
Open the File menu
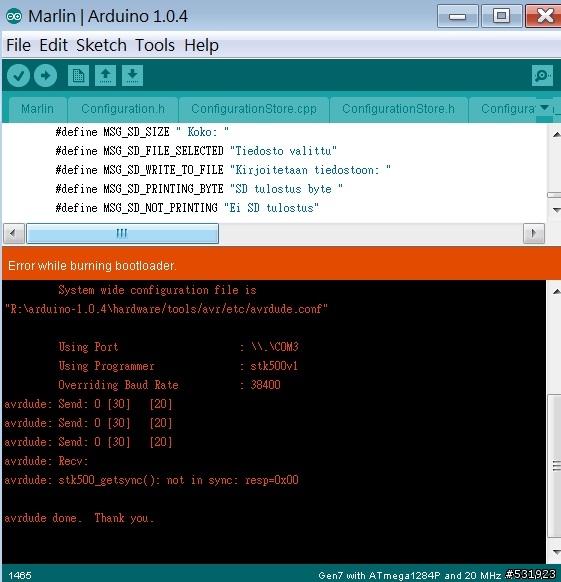coord(18,45)
